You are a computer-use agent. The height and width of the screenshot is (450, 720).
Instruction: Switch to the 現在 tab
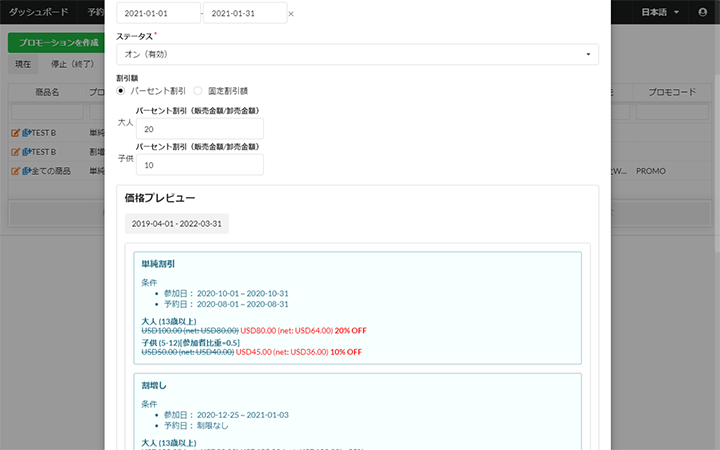(x=23, y=64)
